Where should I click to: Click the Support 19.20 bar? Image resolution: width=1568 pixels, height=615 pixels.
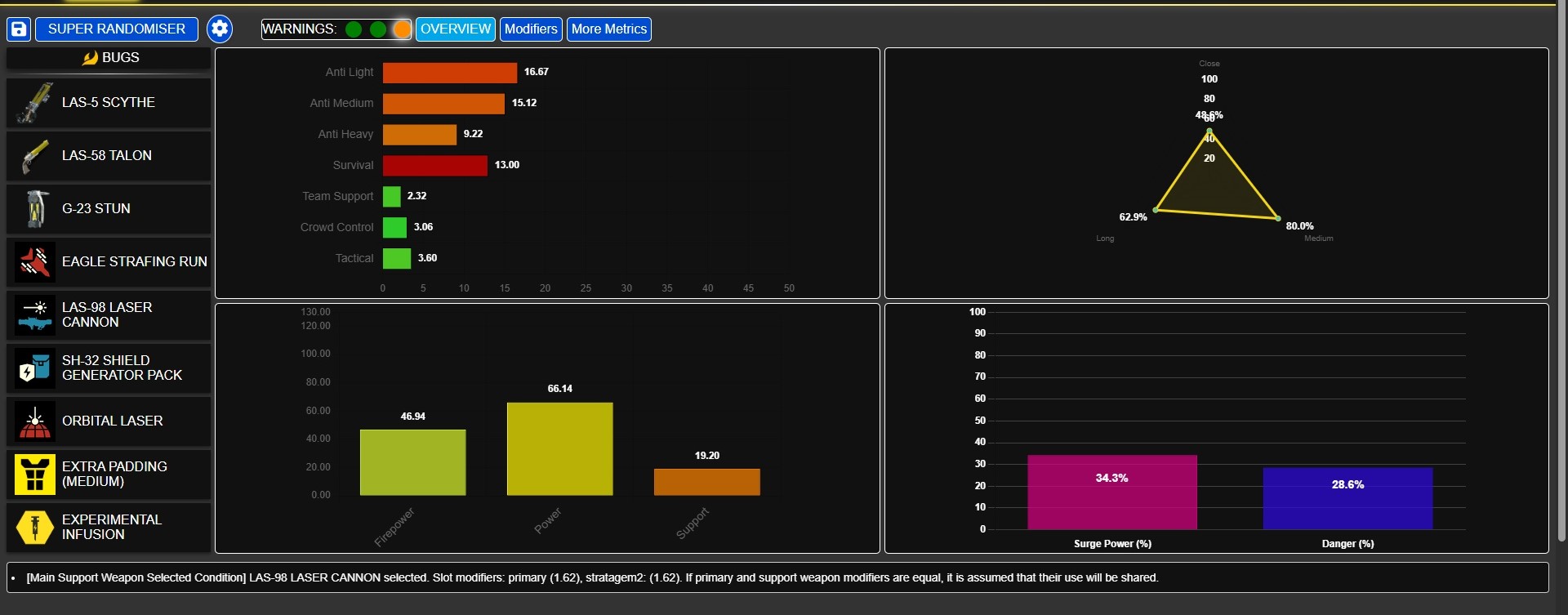tap(707, 482)
